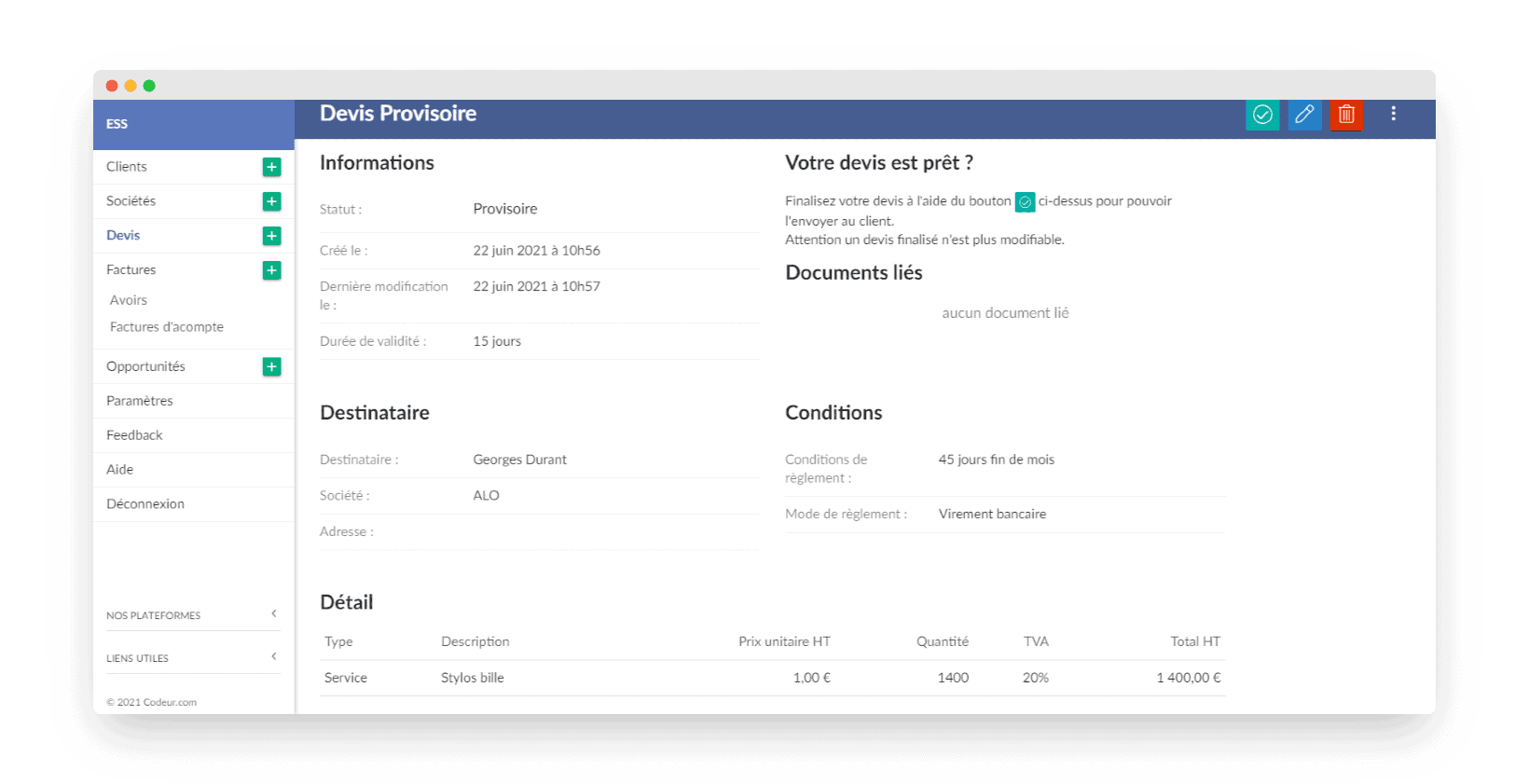Click the creation date 22 juin 2021 à 10h56

click(536, 251)
